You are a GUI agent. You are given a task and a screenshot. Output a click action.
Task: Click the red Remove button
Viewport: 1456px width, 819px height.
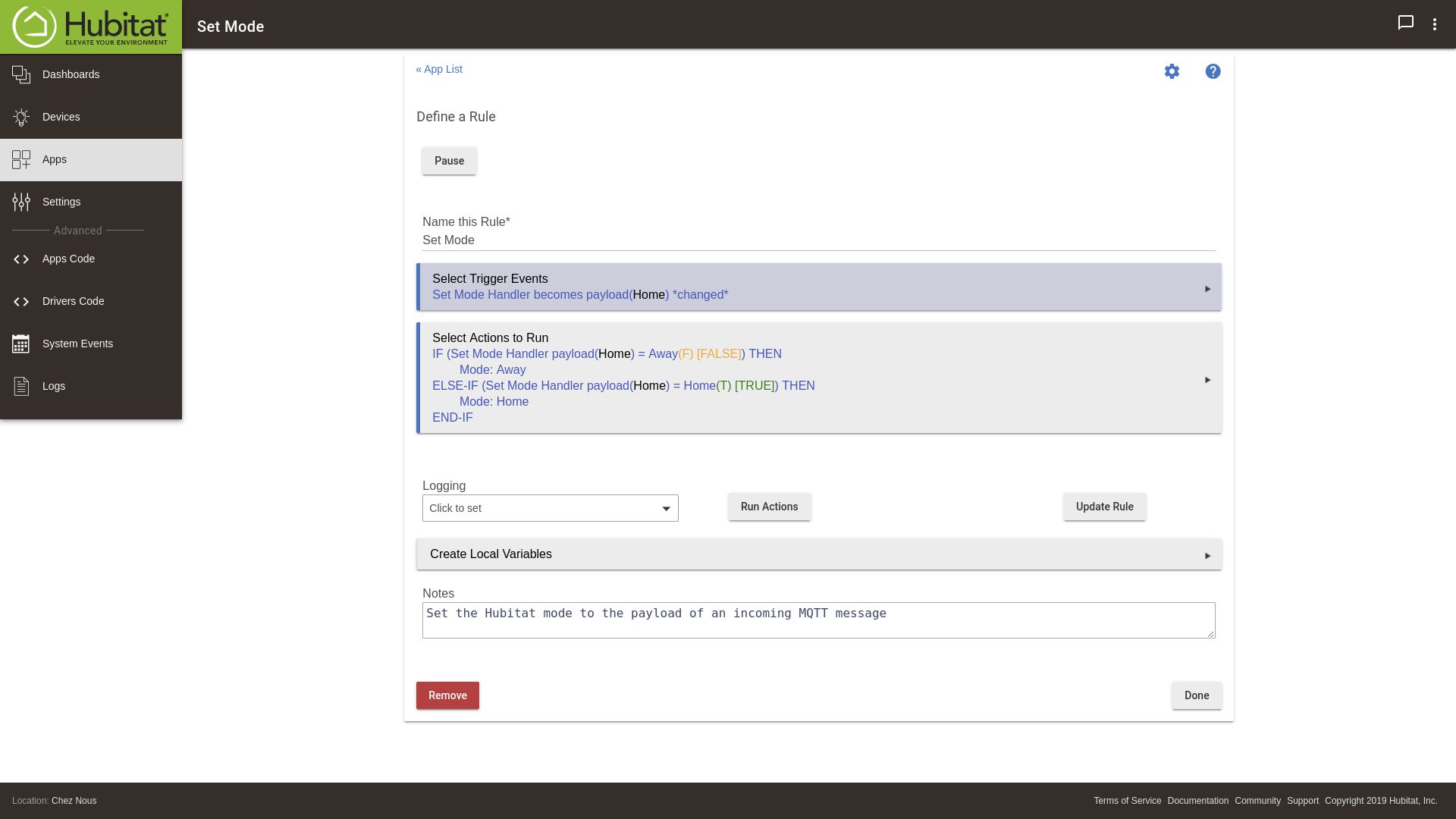click(447, 695)
